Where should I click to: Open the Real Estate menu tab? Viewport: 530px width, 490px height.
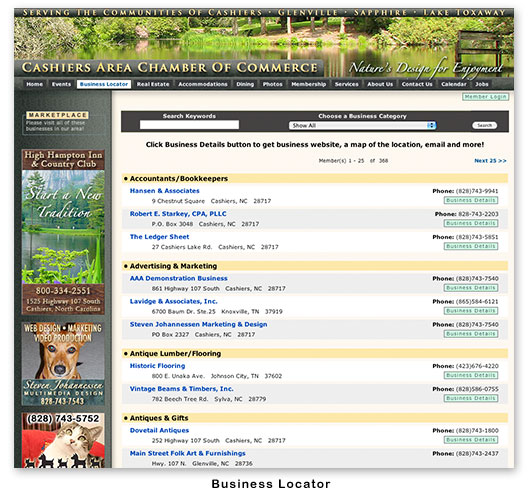point(153,84)
